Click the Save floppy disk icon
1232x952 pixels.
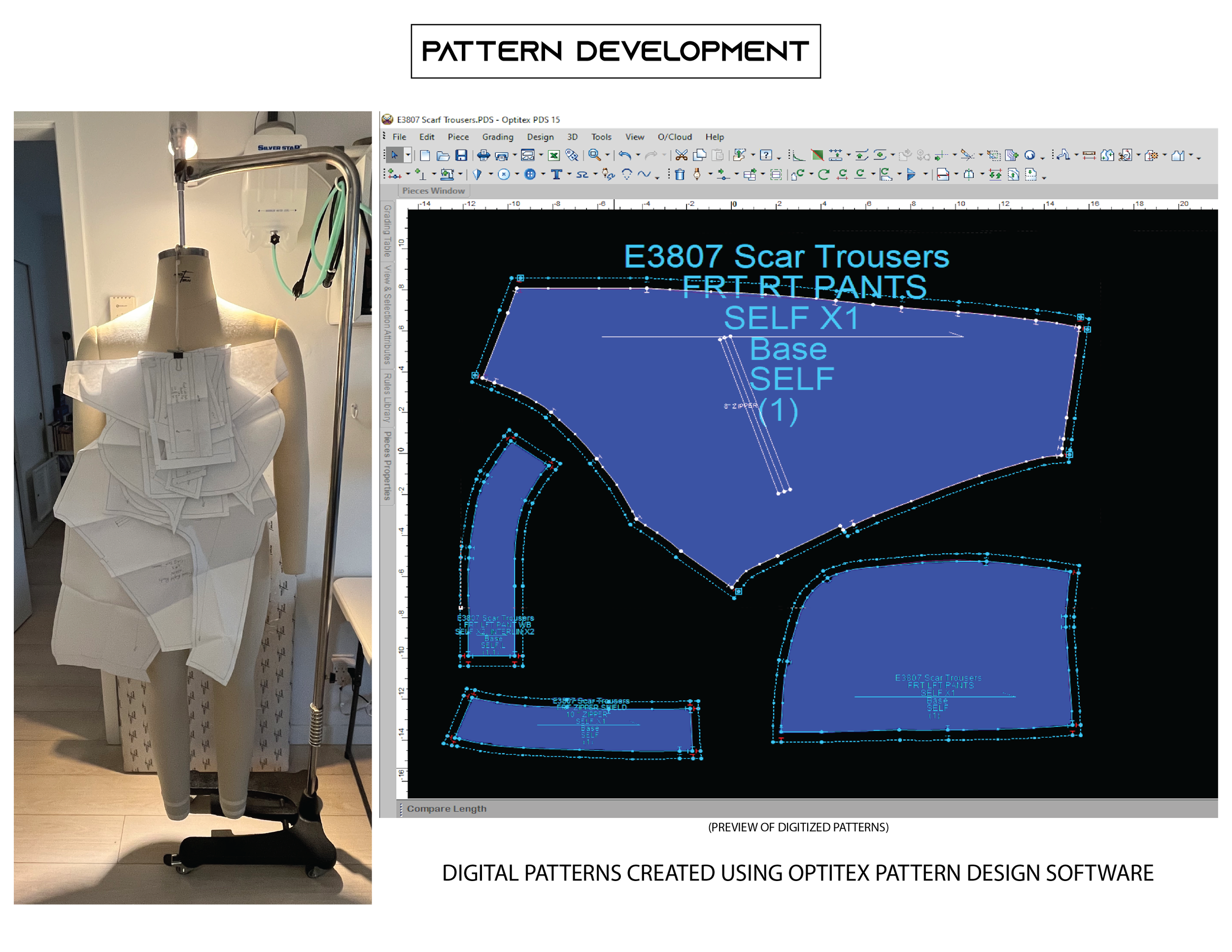tap(461, 155)
